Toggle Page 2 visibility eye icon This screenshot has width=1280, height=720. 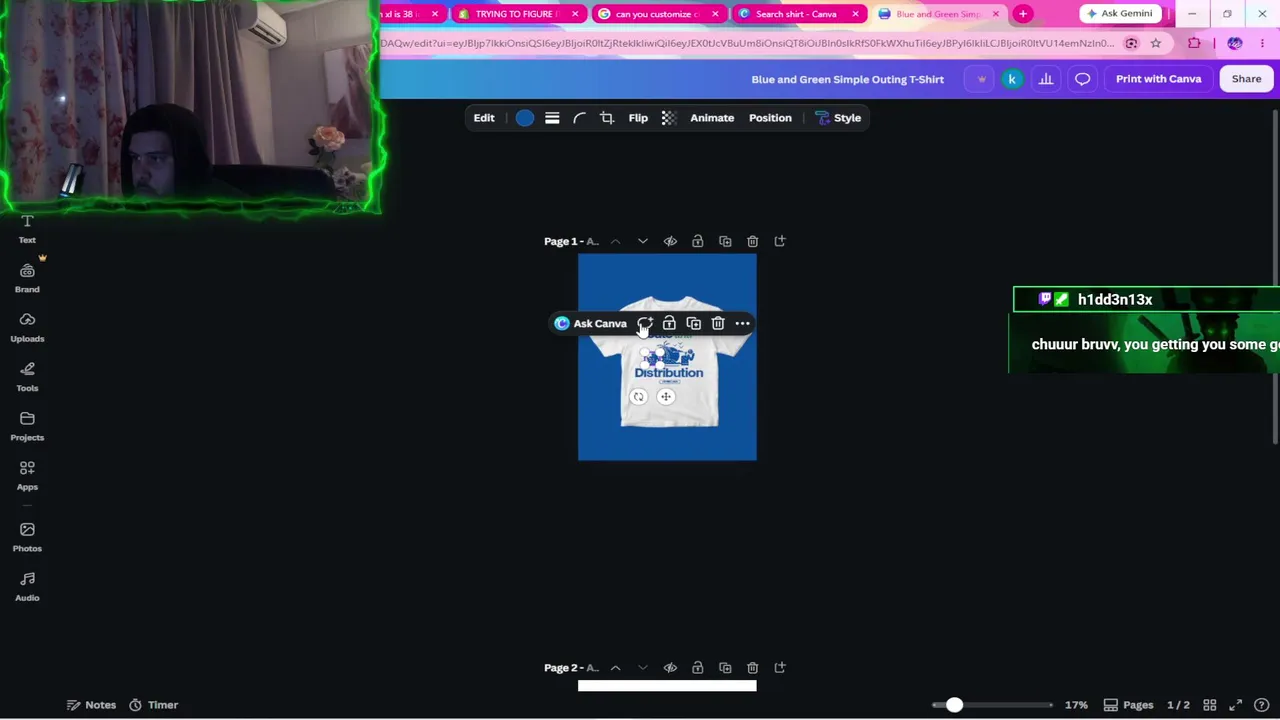click(670, 668)
